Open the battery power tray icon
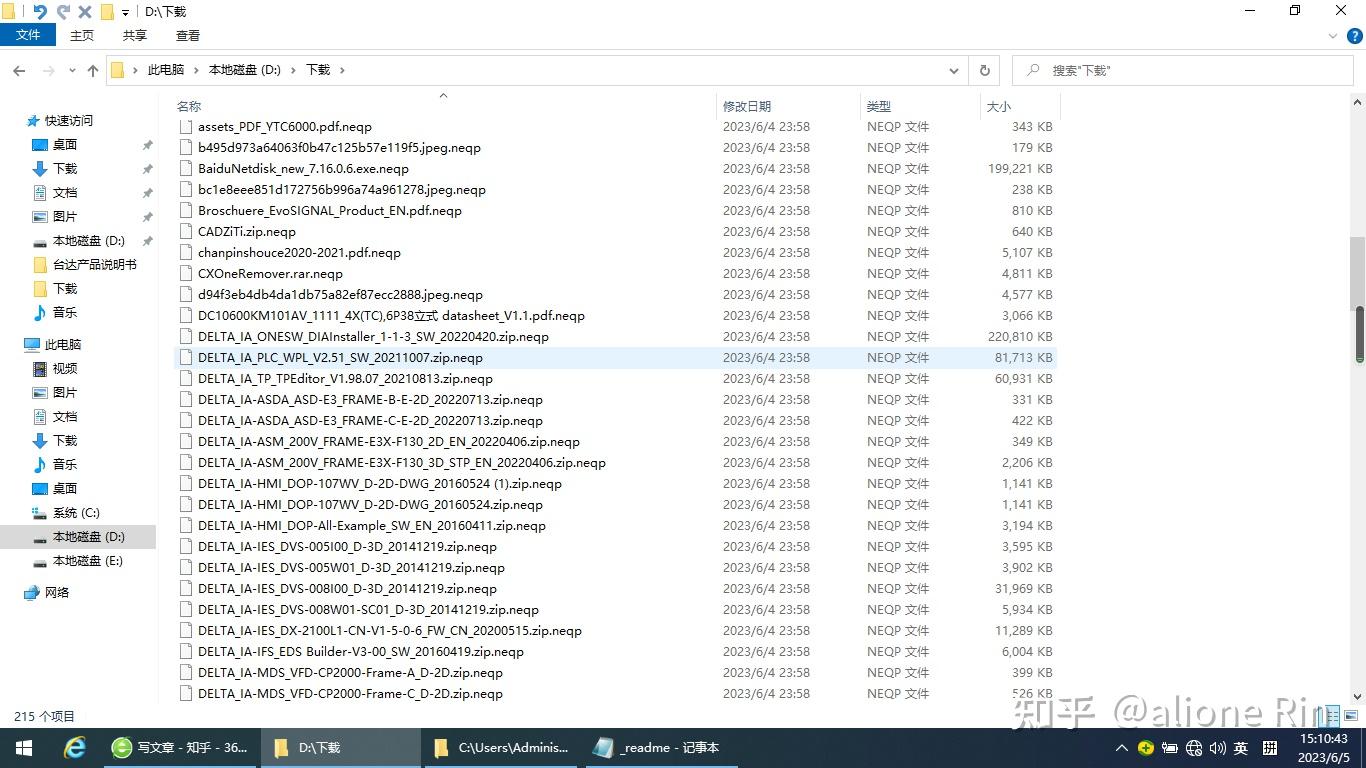This screenshot has width=1366, height=768. pos(1170,748)
